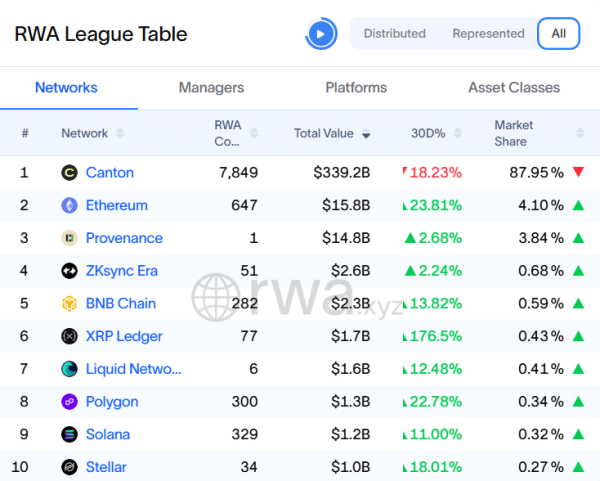Image resolution: width=600 pixels, height=481 pixels.
Task: Sort table by Market Share column
Action: tap(522, 134)
